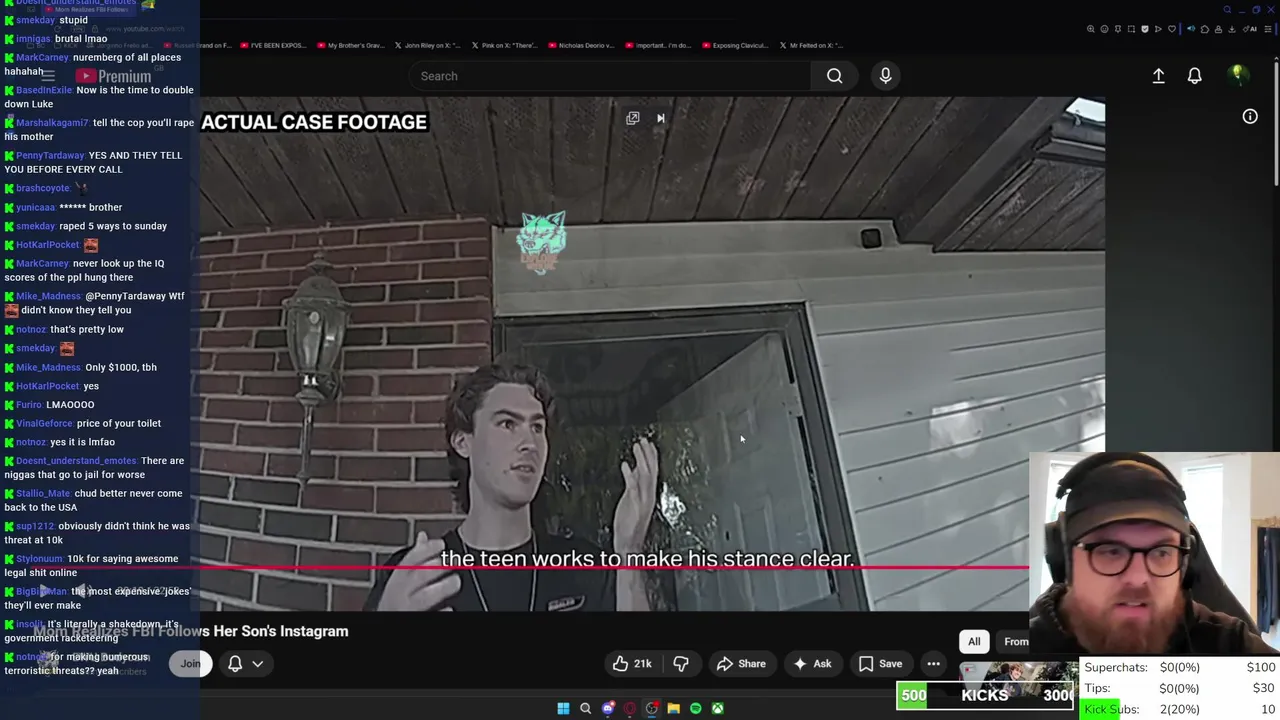
Task: Open the hamburger guide menu icon
Action: (x=48, y=76)
